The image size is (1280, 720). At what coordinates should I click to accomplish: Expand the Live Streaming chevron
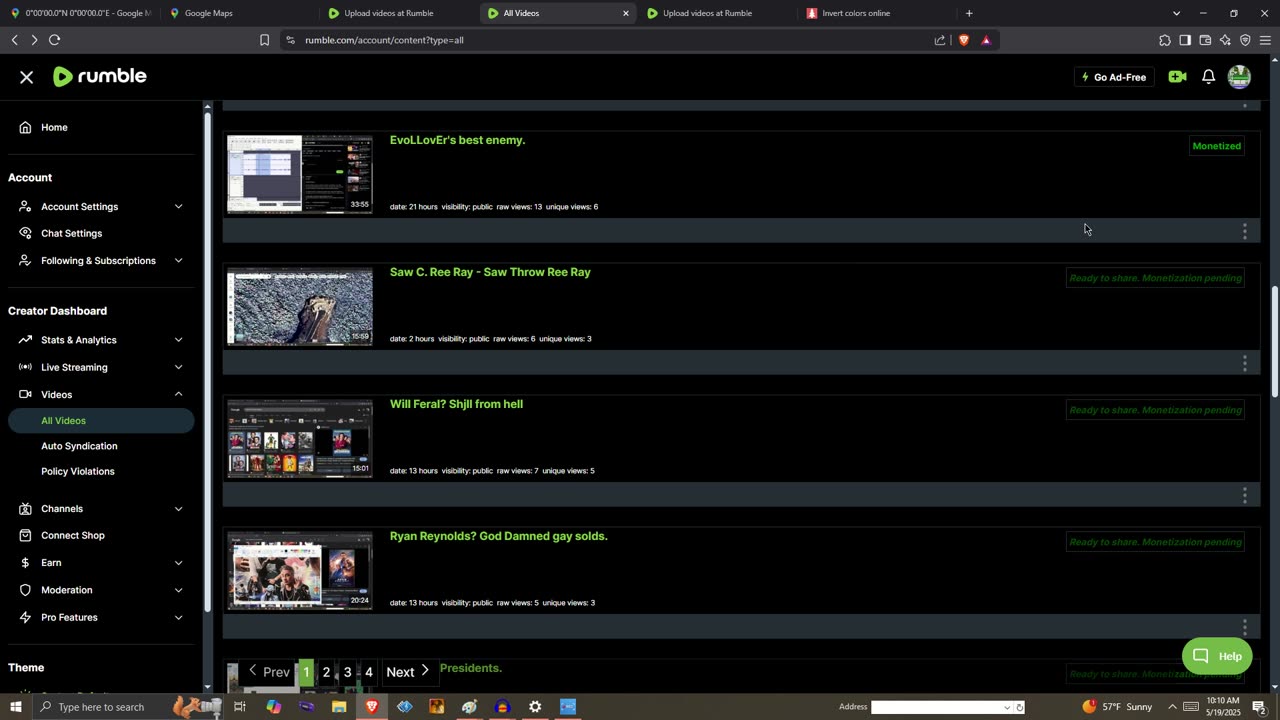coord(178,367)
